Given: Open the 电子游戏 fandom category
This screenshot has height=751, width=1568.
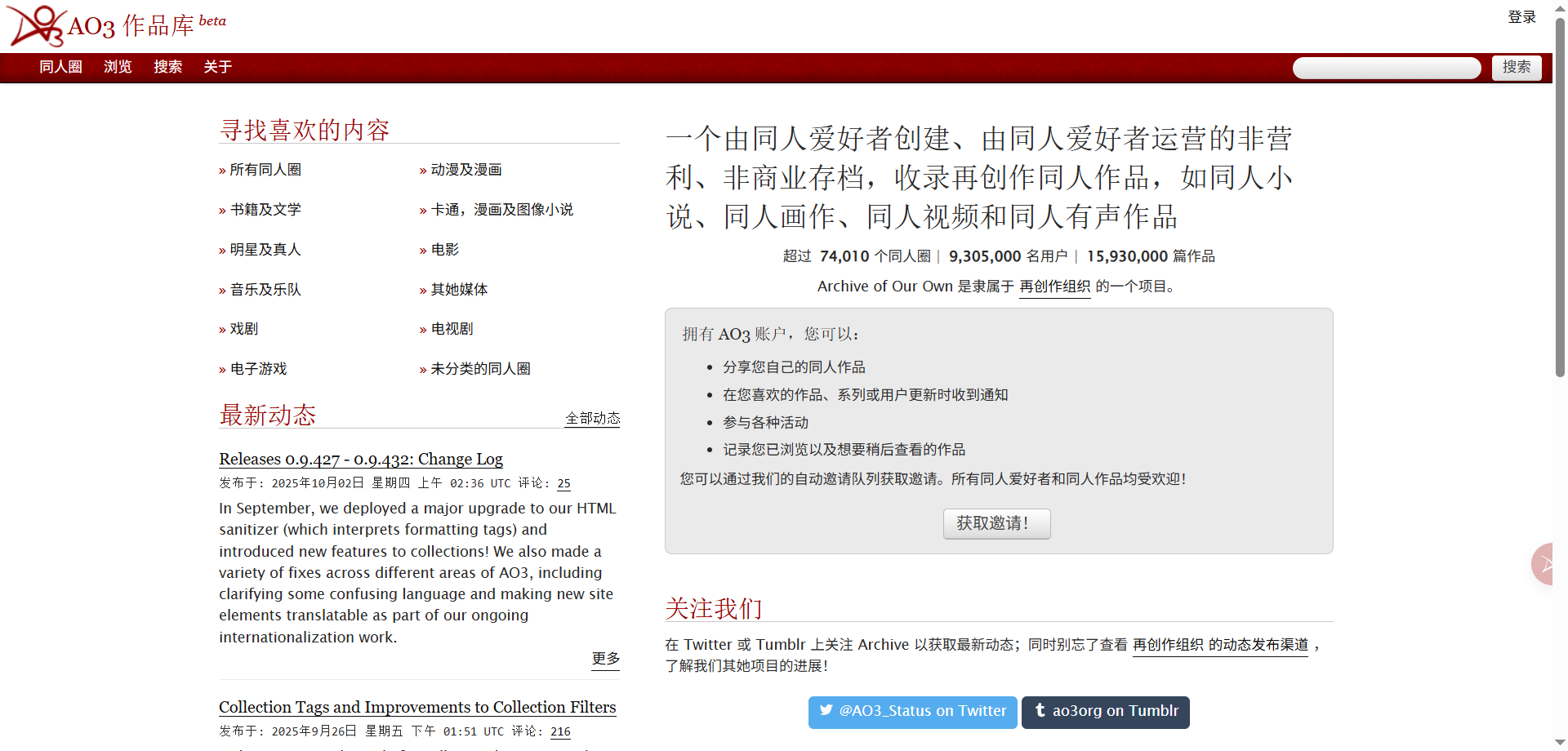Looking at the screenshot, I should click(258, 369).
